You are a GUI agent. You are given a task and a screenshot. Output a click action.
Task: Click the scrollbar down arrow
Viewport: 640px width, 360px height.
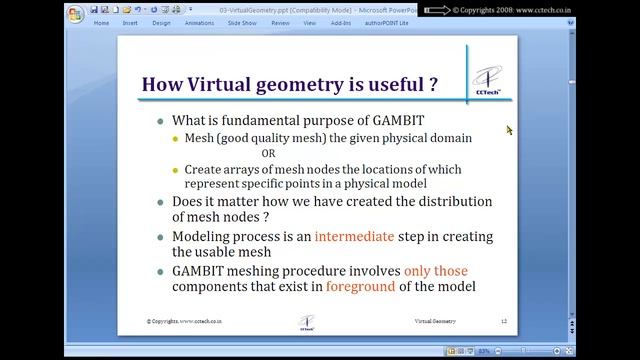click(572, 314)
